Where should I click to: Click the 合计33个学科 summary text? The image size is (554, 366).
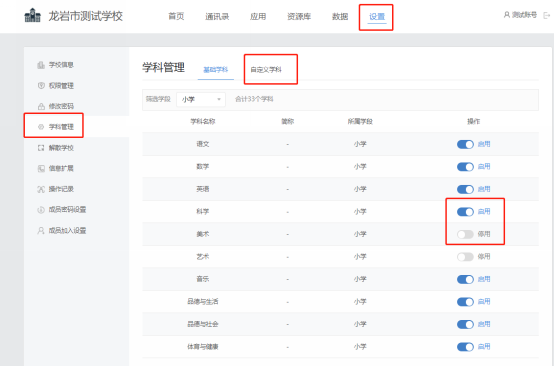(254, 99)
